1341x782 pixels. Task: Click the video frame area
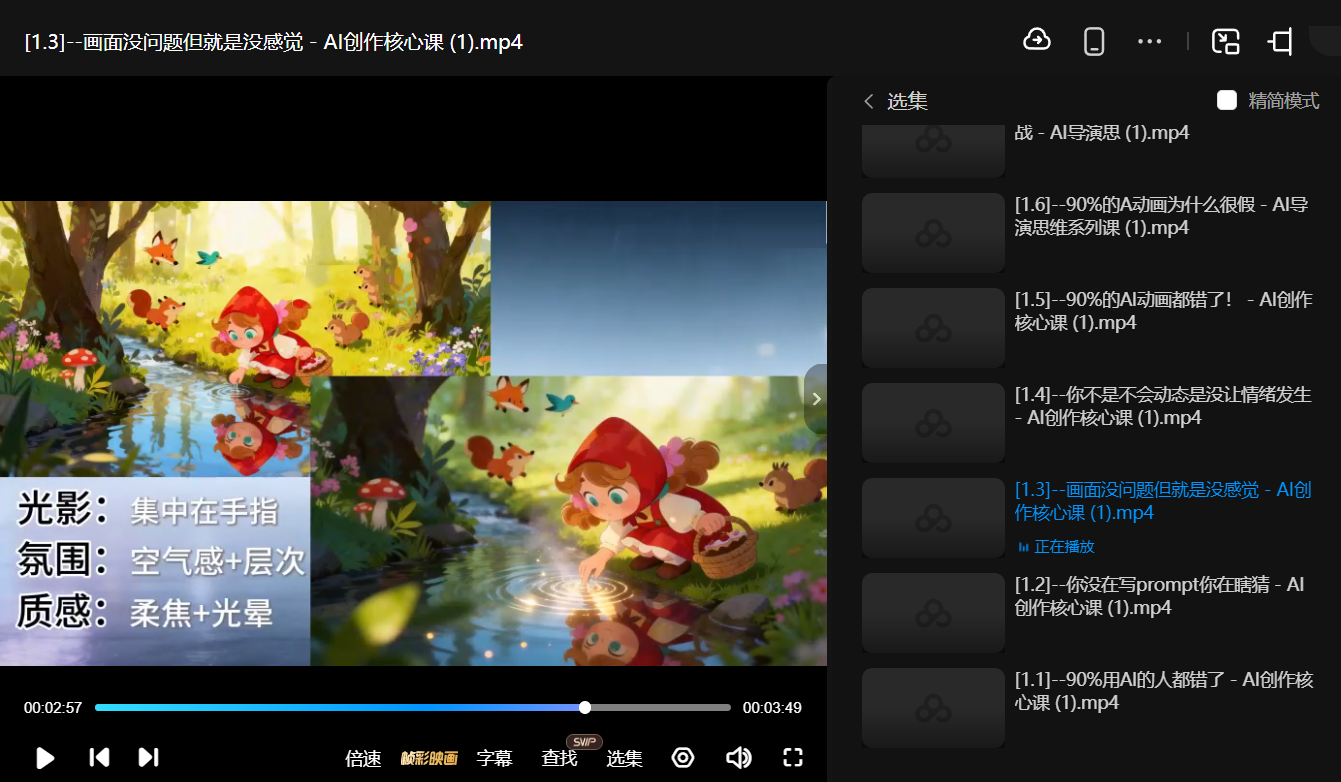coord(413,433)
